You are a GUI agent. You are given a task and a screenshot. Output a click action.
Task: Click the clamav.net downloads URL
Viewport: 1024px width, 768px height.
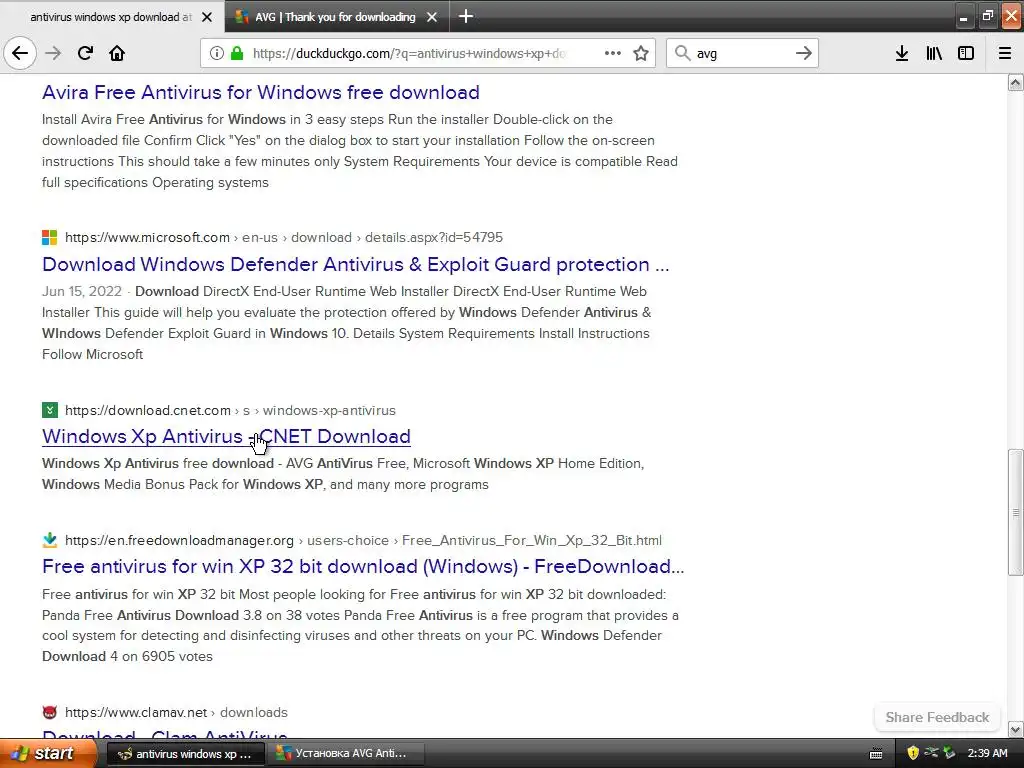coord(176,712)
